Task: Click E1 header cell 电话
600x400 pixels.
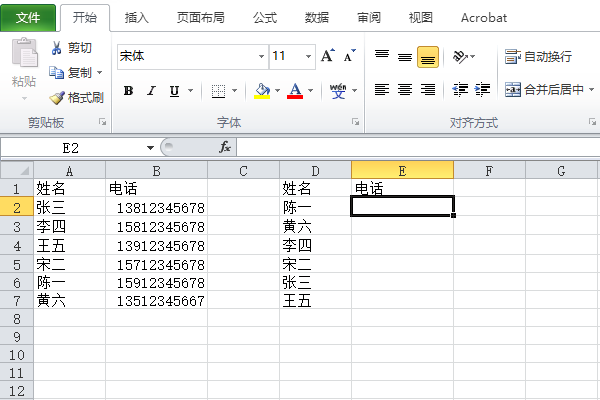Action: (402, 188)
